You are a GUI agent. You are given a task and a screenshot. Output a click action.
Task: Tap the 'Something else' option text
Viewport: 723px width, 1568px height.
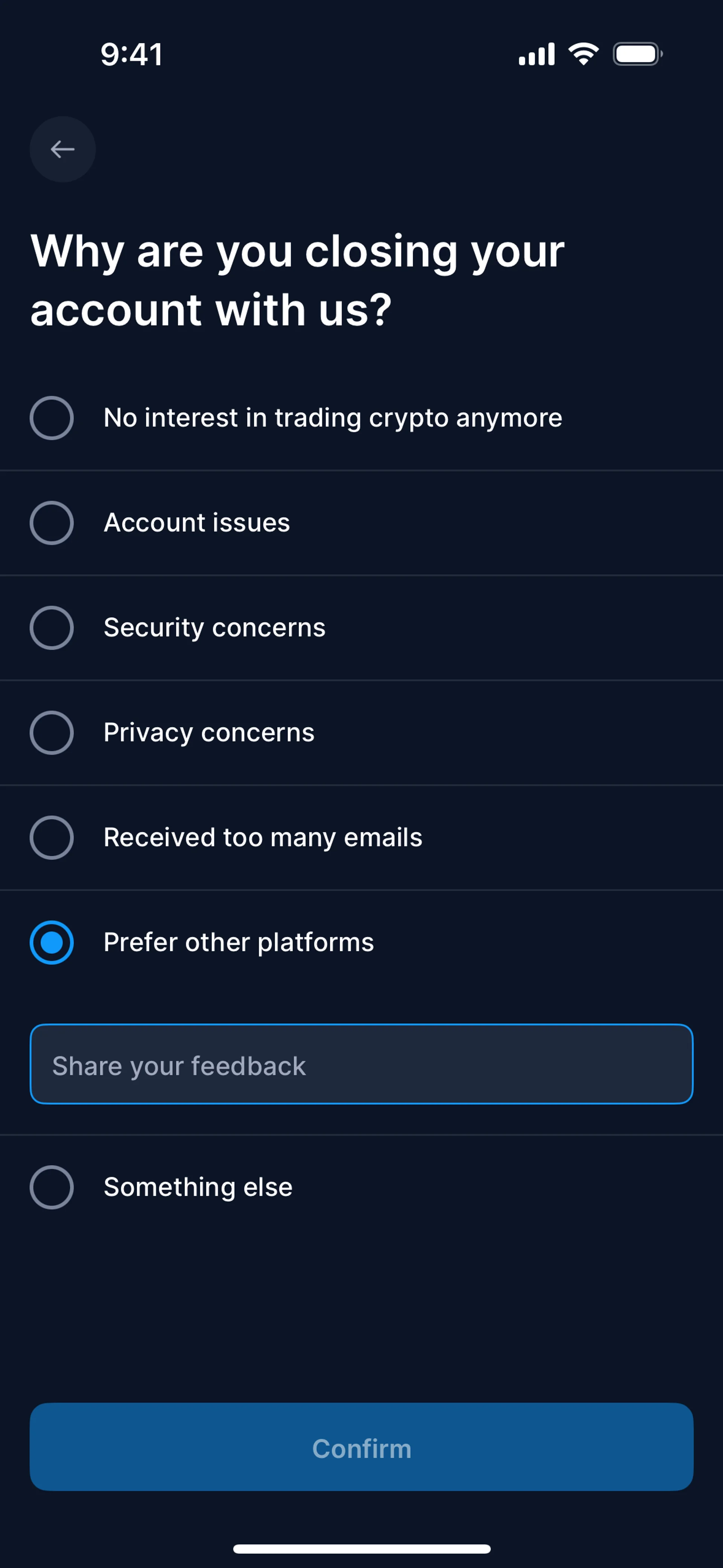pyautogui.click(x=198, y=1187)
